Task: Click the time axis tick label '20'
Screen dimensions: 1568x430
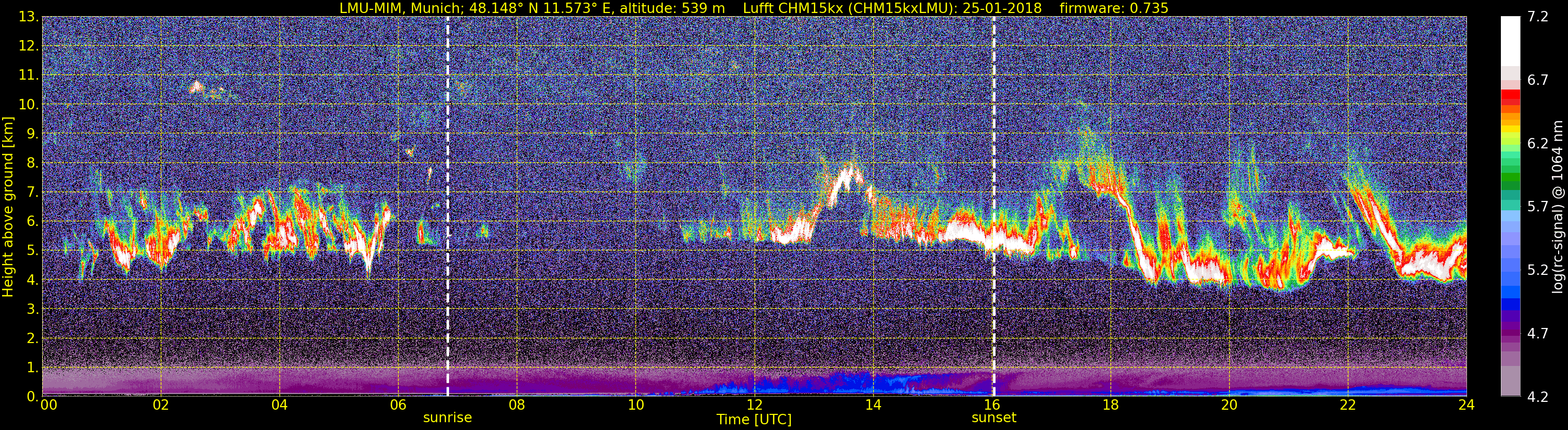Action: [x=1229, y=405]
